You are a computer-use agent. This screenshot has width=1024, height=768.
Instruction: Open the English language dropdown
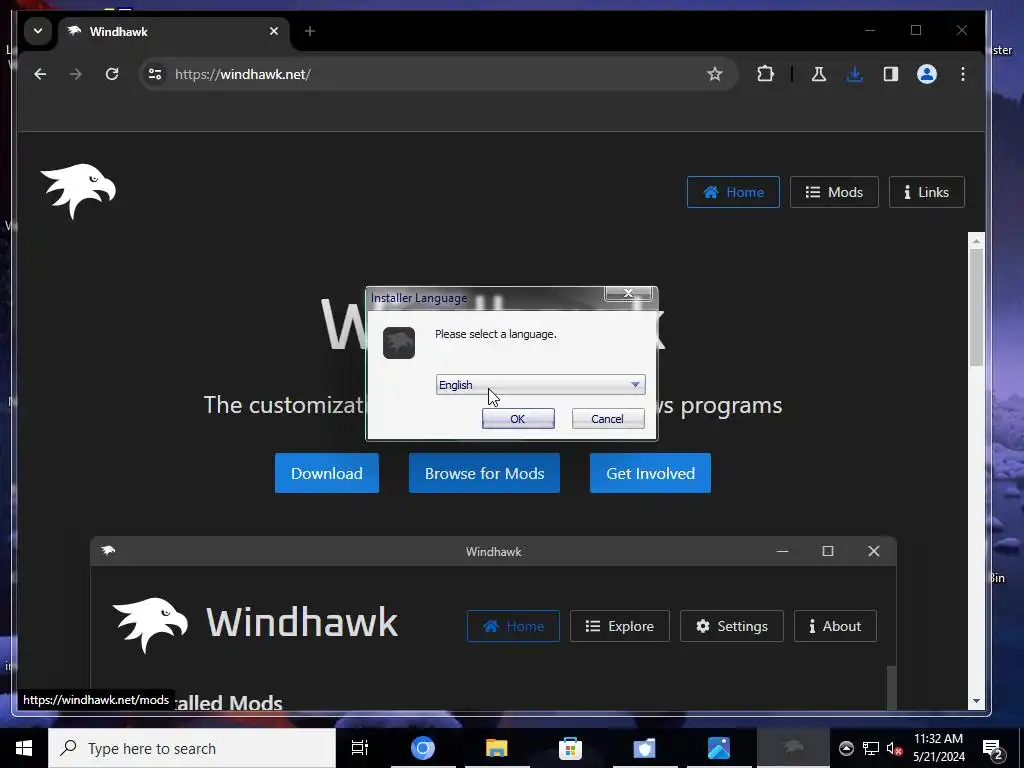540,385
